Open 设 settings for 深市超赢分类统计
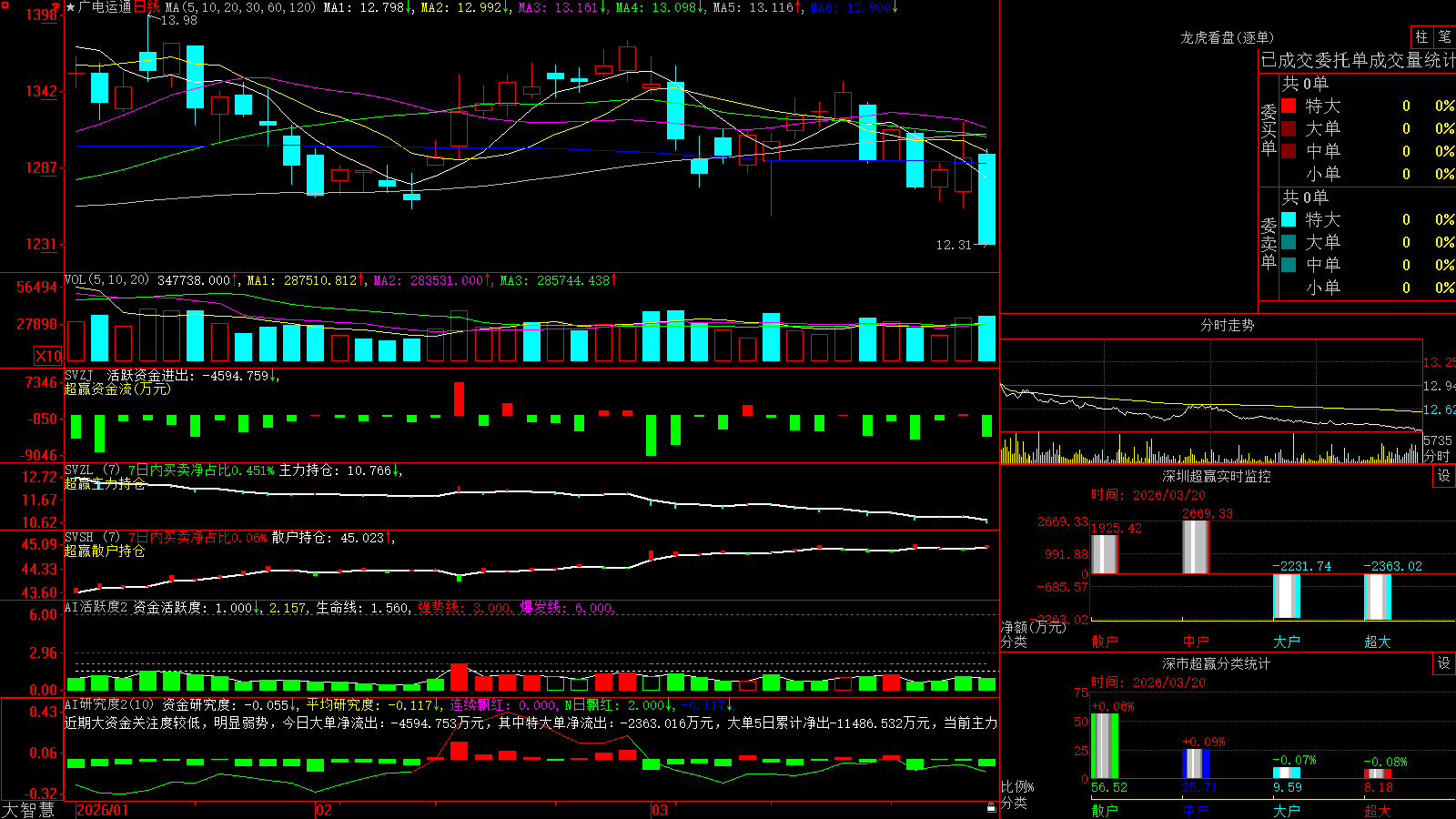 (x=1444, y=663)
